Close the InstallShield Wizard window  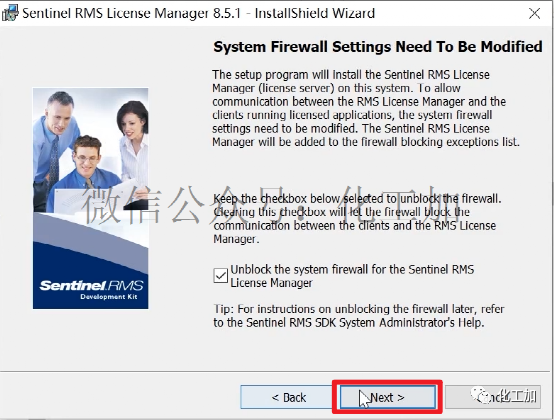click(x=535, y=13)
